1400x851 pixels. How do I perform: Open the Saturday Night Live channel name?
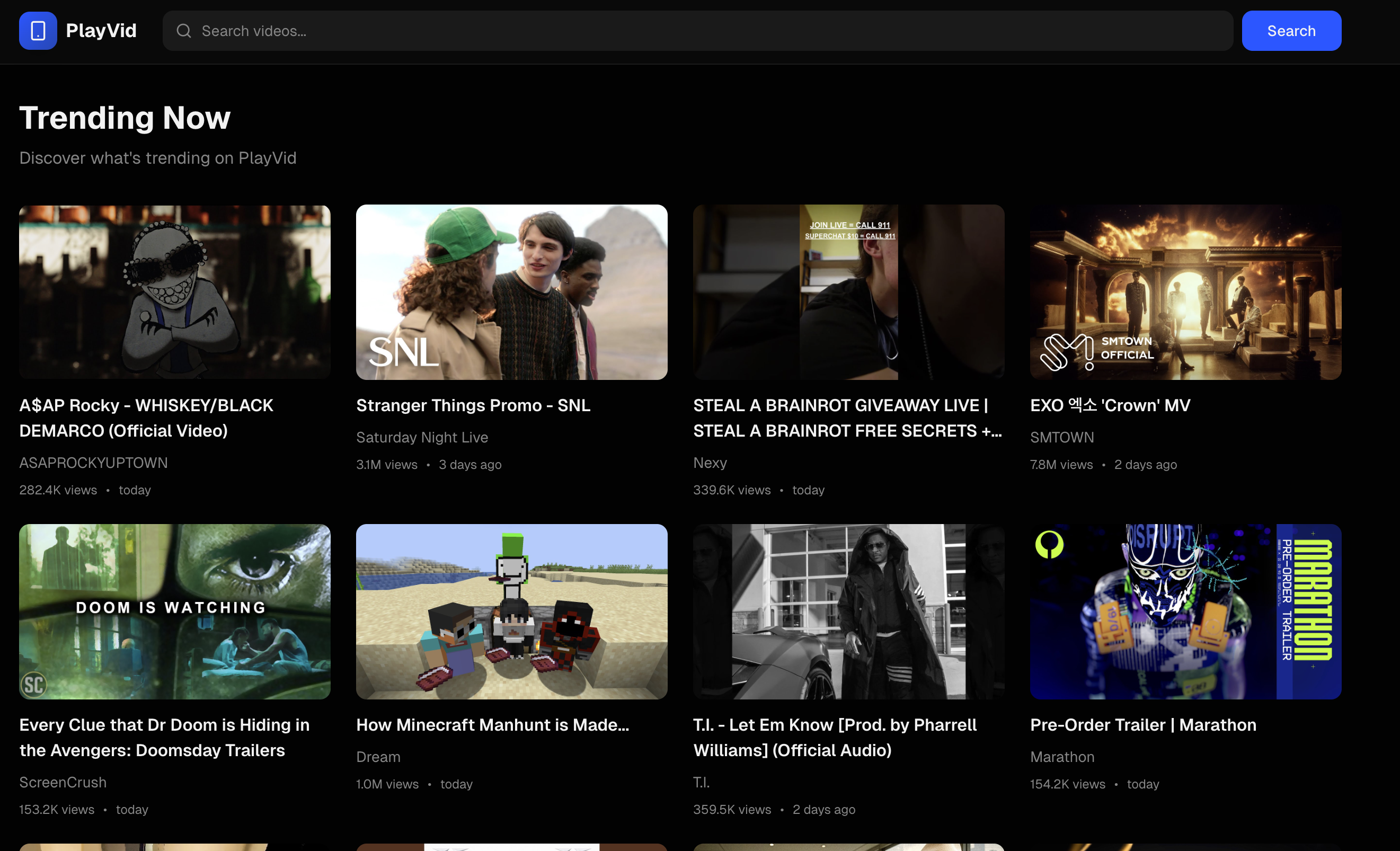422,437
